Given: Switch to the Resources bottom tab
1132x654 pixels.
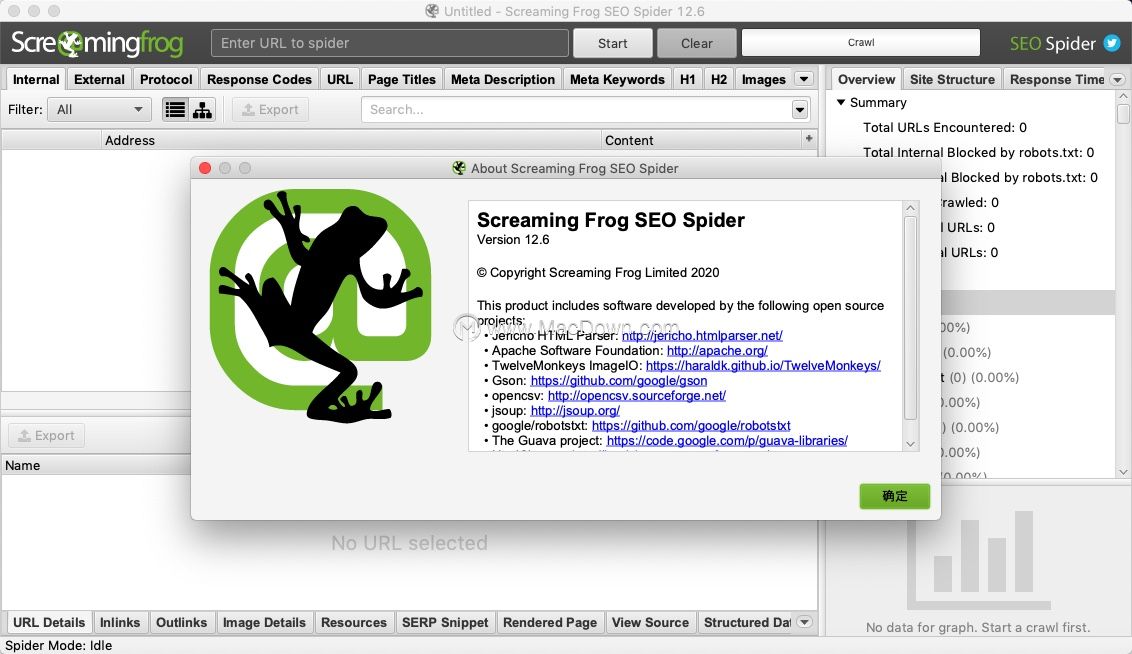Looking at the screenshot, I should (354, 622).
